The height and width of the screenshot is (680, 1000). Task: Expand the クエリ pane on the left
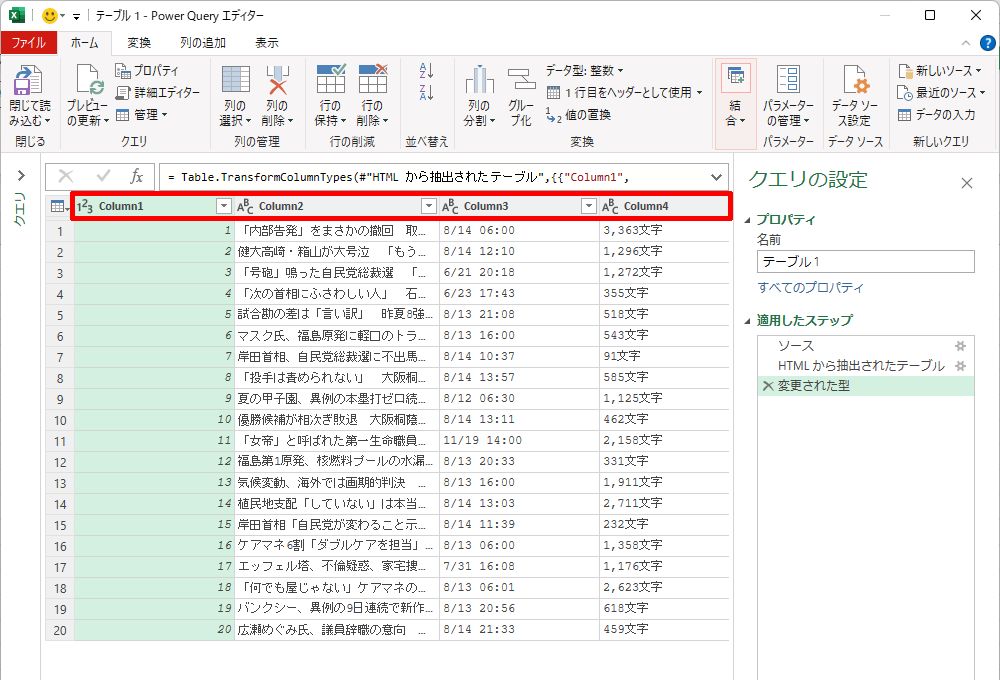point(20,176)
